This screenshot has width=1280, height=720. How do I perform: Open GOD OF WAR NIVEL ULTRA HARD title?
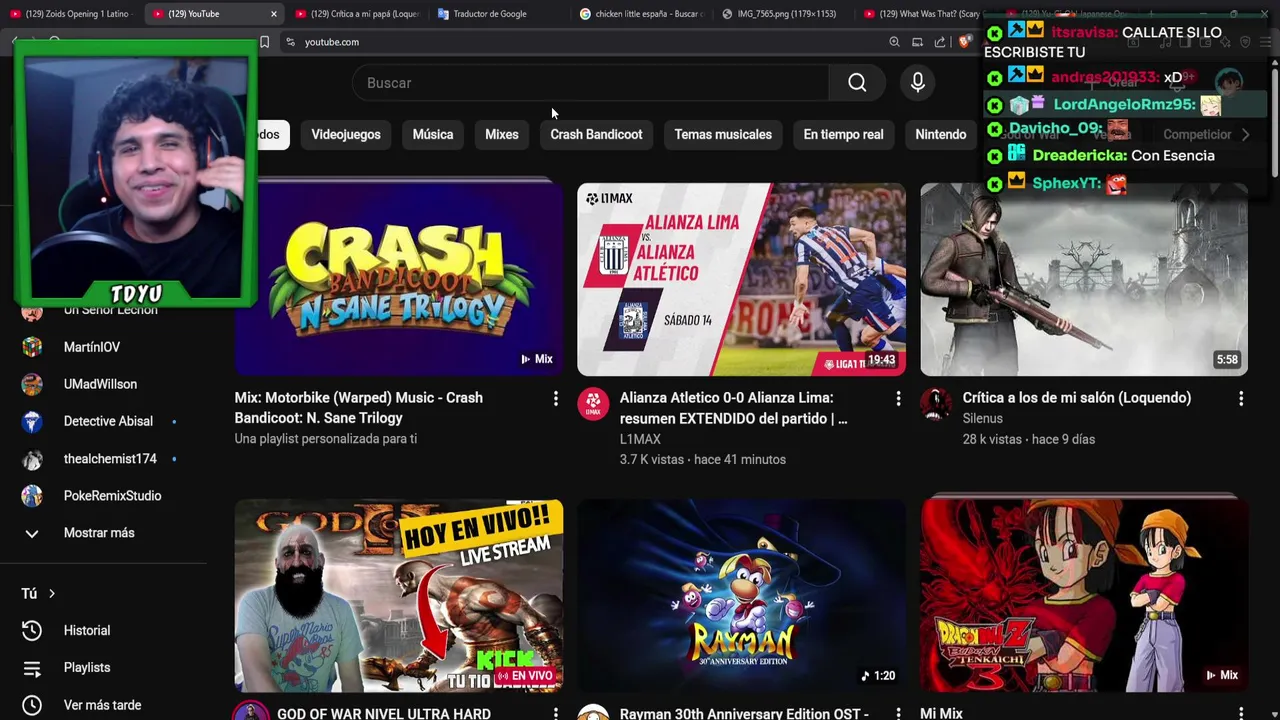384,714
